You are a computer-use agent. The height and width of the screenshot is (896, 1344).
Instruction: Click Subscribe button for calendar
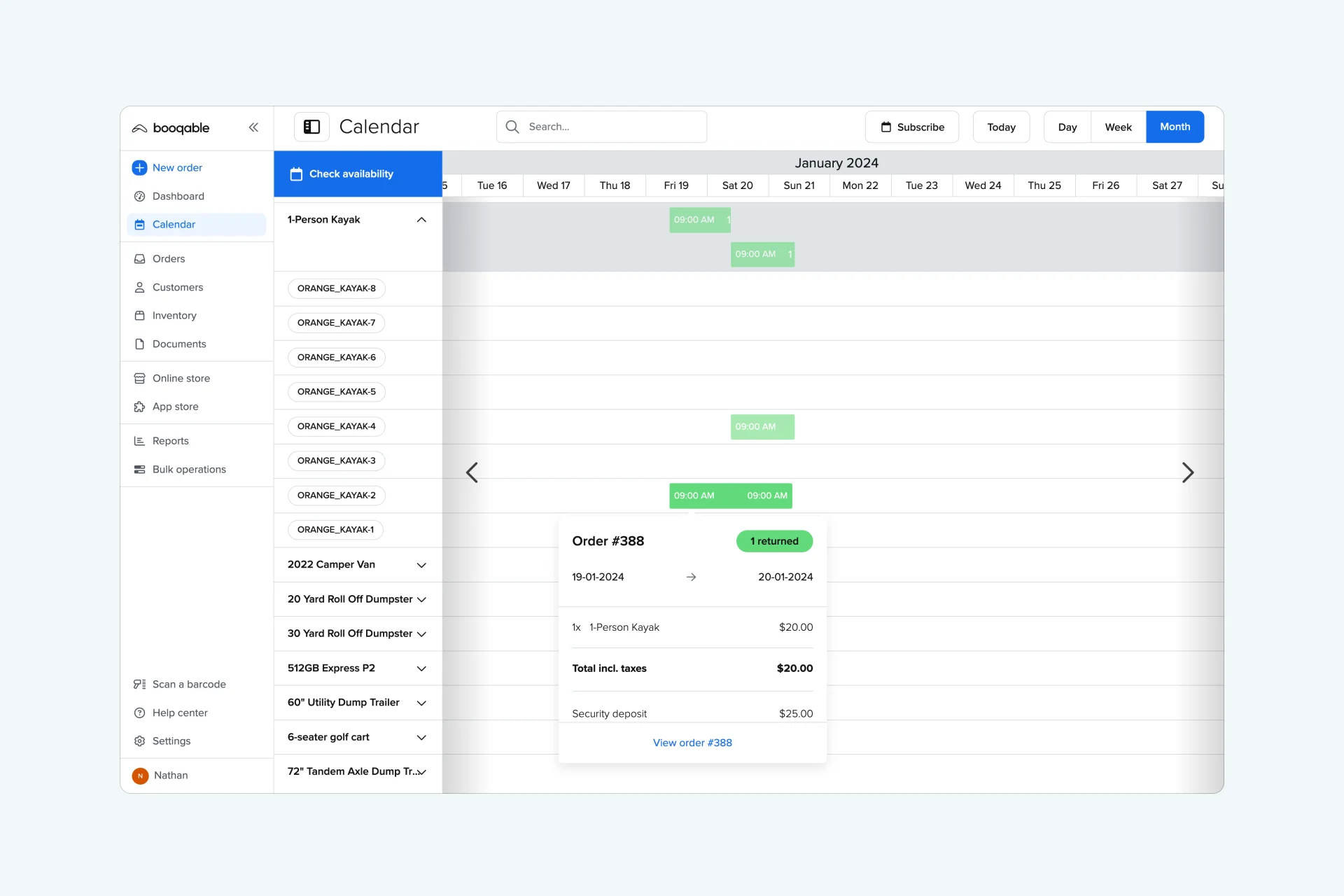click(911, 126)
